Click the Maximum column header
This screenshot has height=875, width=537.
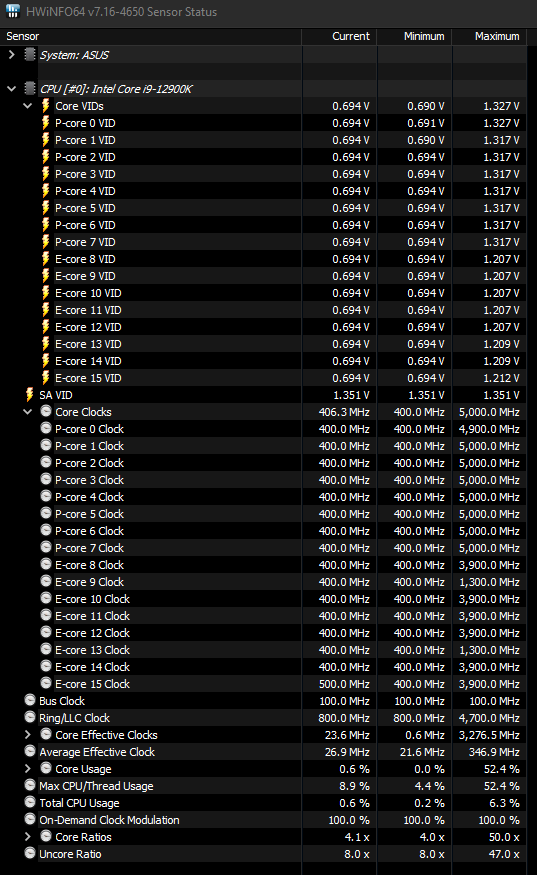[x=497, y=36]
